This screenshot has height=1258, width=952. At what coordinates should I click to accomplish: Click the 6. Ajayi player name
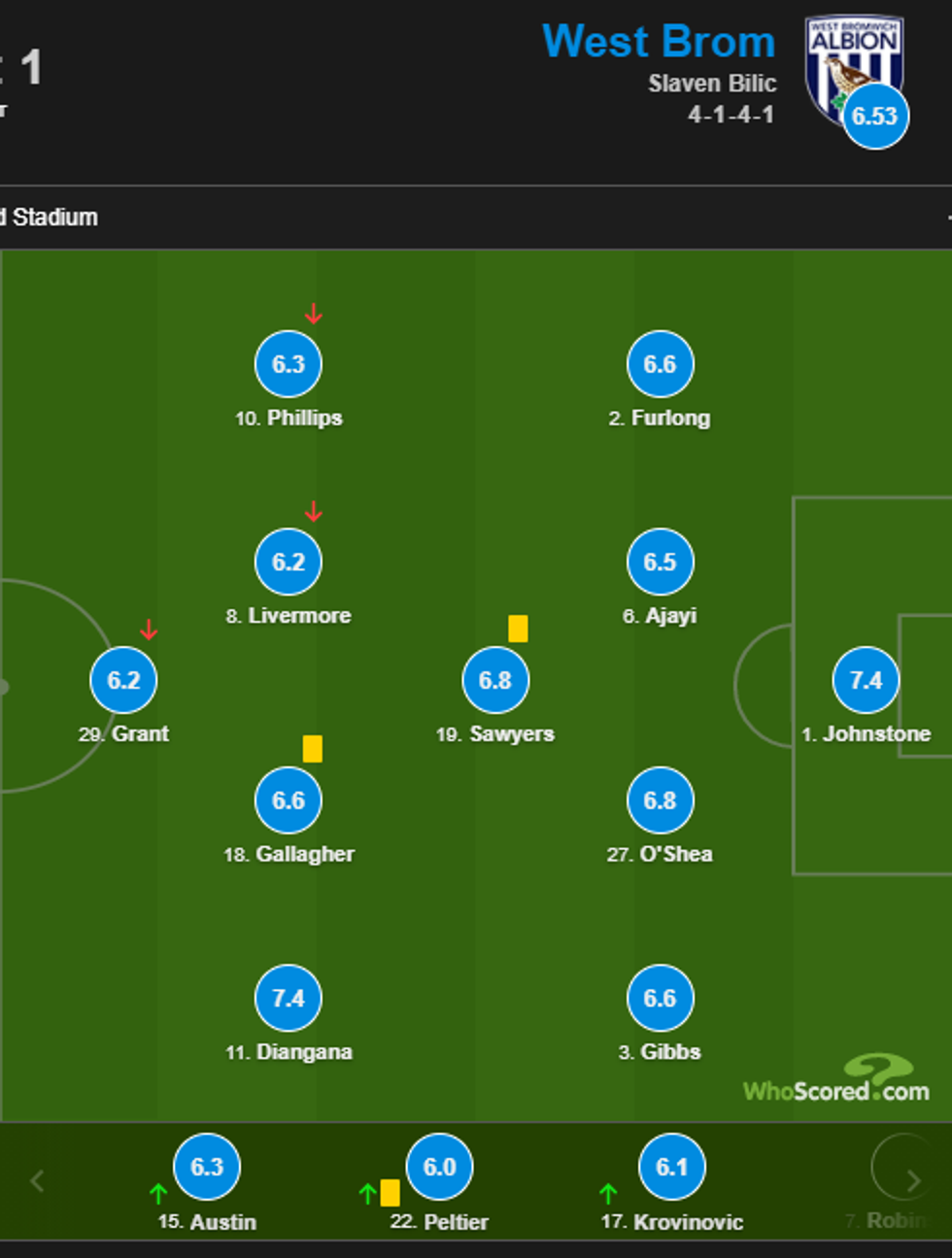(660, 616)
